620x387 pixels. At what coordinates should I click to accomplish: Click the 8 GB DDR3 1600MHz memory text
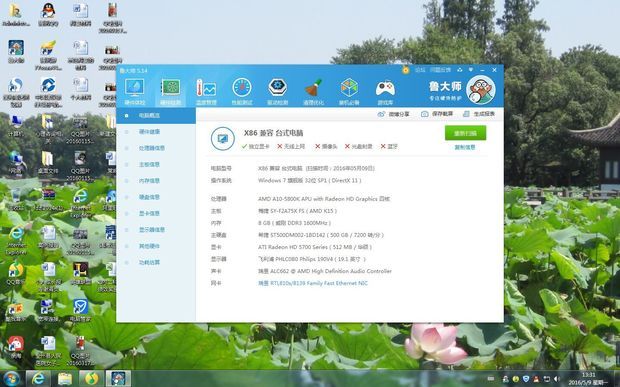(x=294, y=223)
